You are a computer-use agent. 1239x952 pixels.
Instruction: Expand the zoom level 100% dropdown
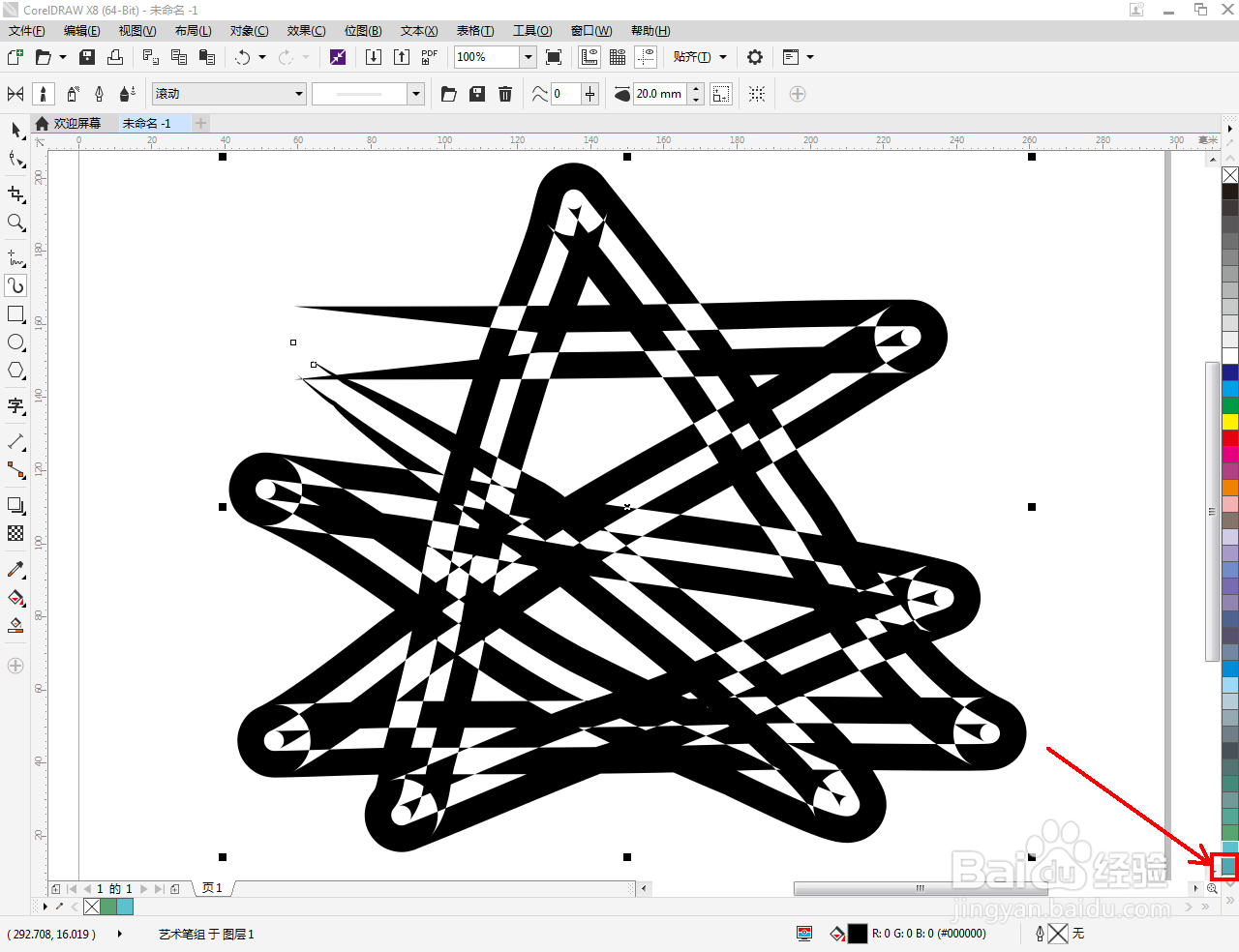529,57
